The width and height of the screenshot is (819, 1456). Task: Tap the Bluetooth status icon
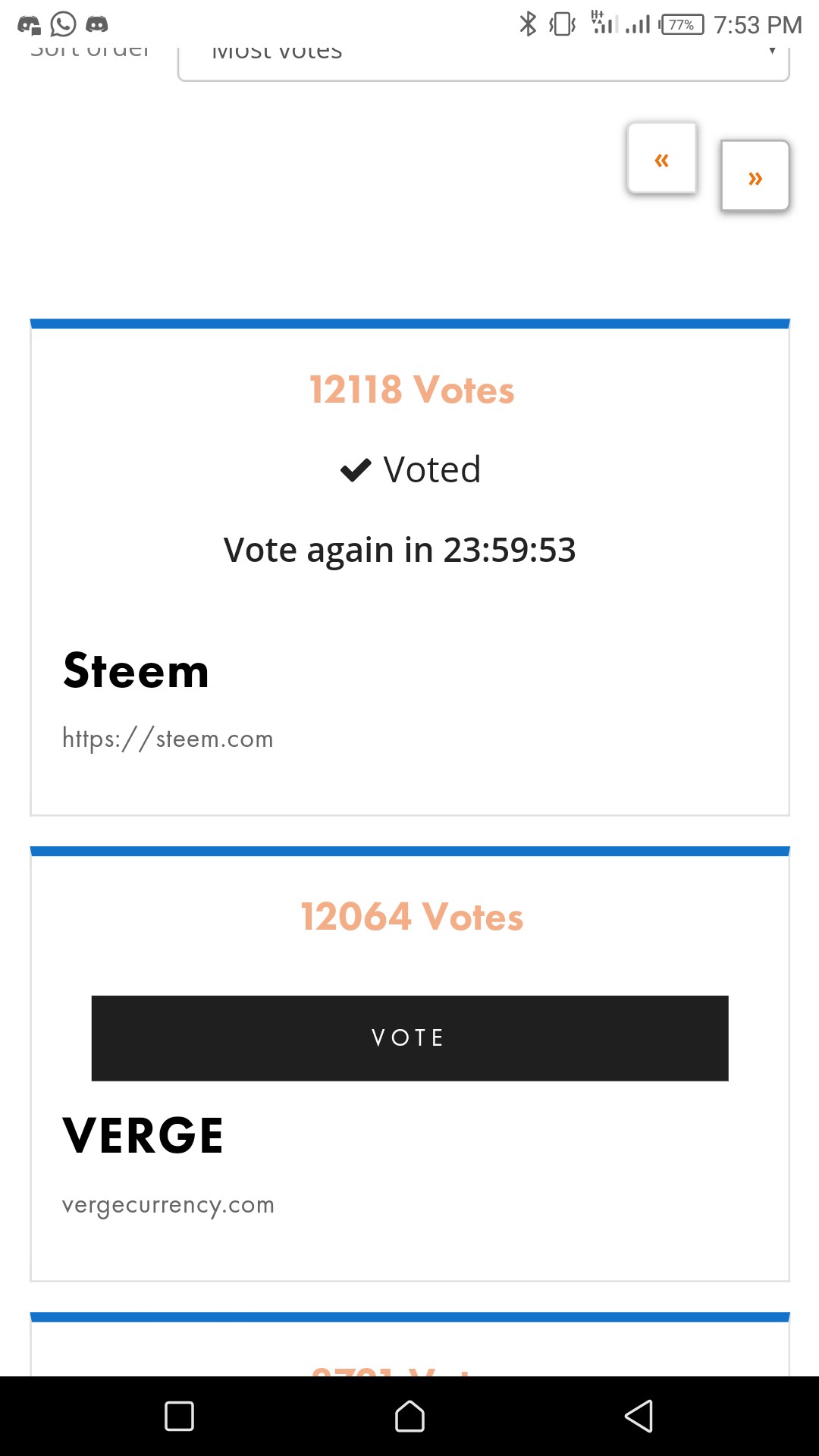(x=527, y=24)
